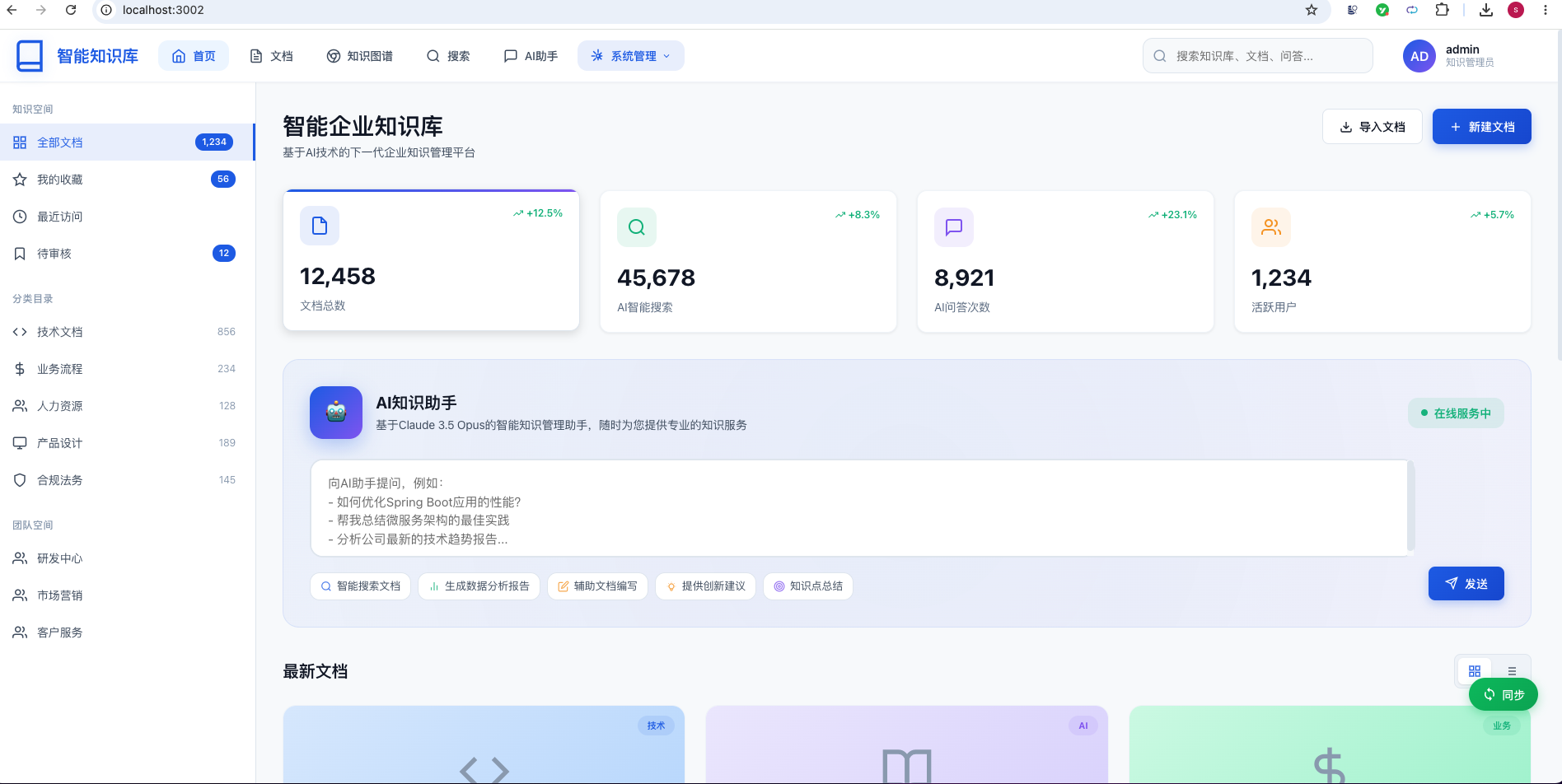Click the 业务流程 dollar icon

pos(20,369)
